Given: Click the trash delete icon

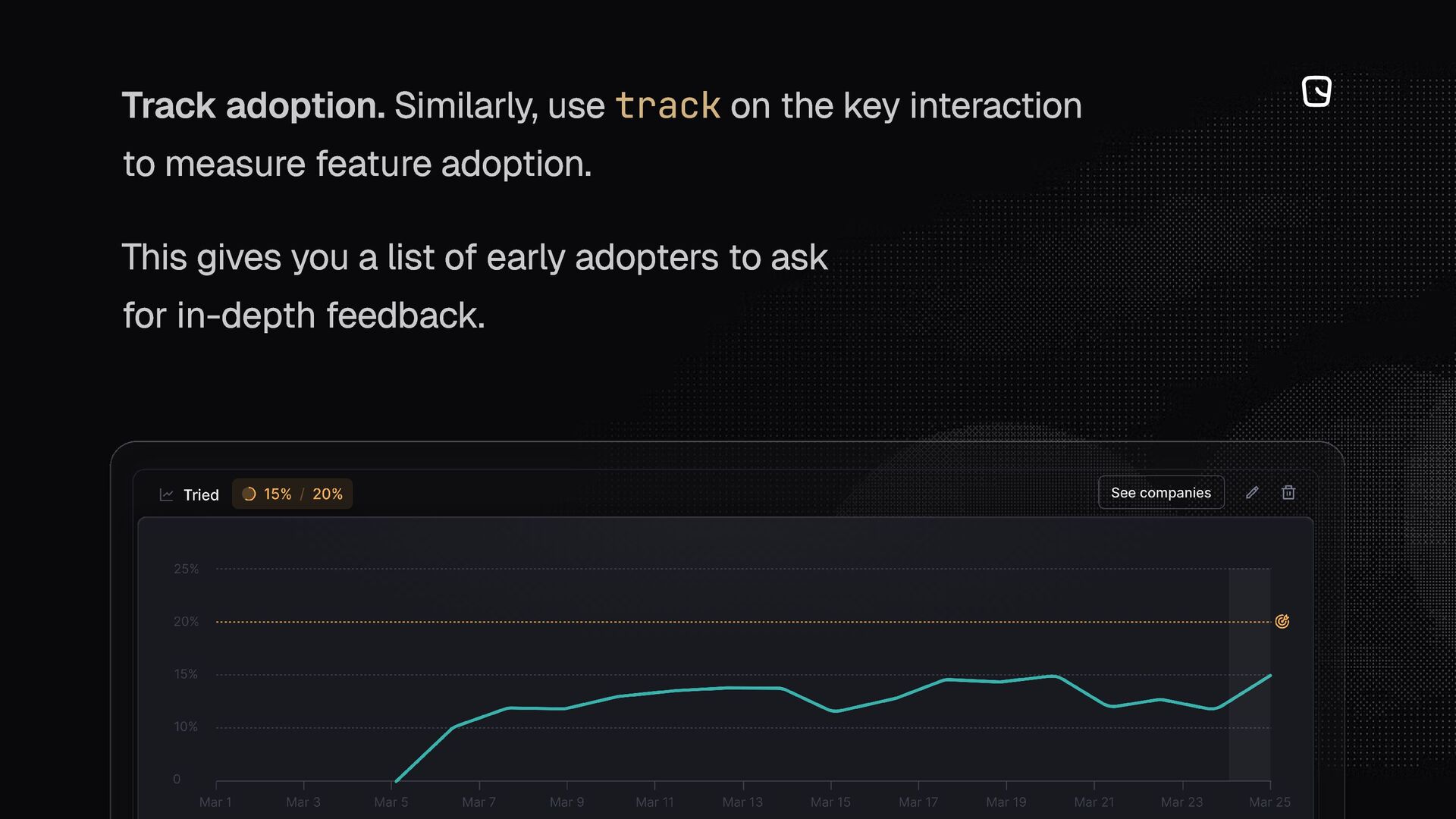Looking at the screenshot, I should pyautogui.click(x=1288, y=493).
